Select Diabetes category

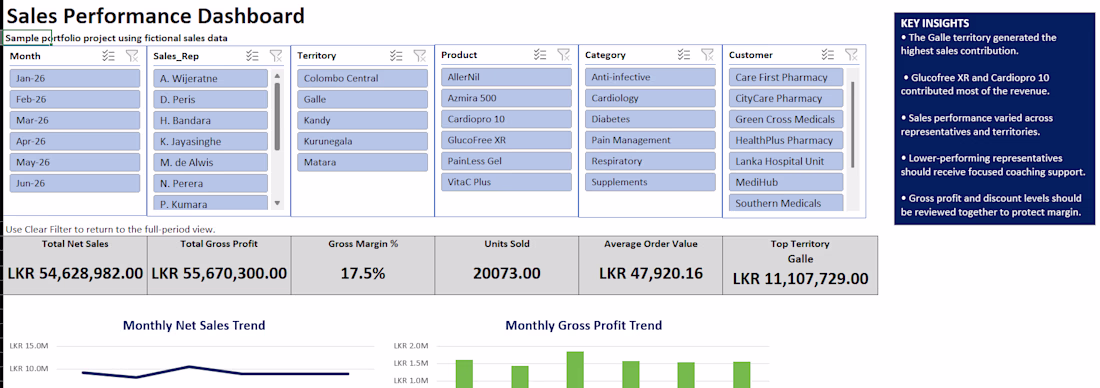point(650,119)
